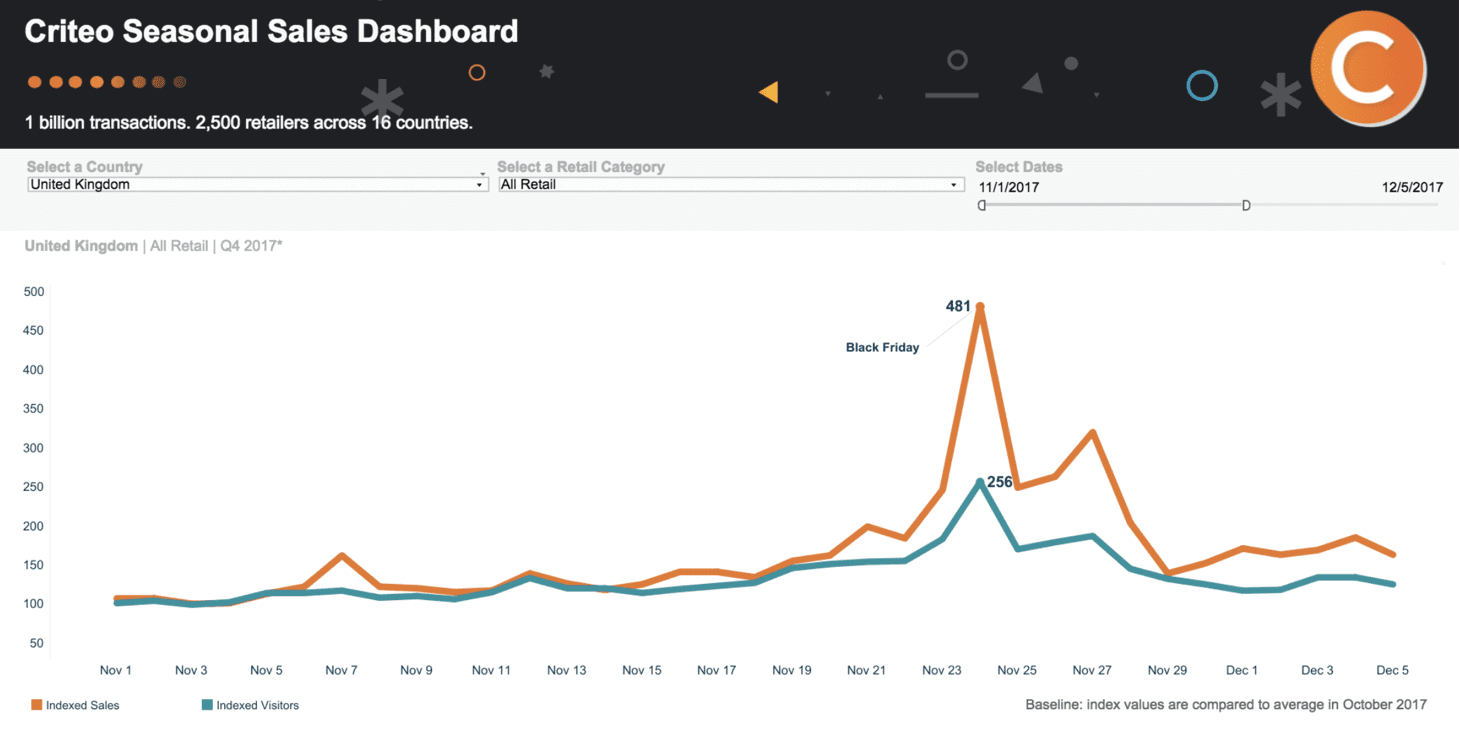Click the 500 y-axis value
Screen dimensions: 1460x742
tap(34, 292)
